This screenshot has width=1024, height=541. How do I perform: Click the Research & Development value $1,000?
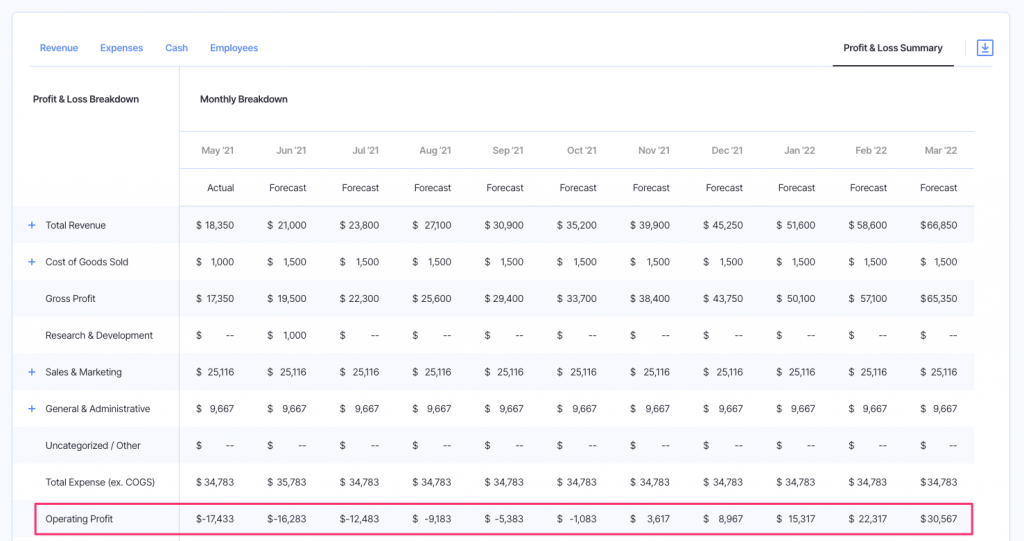click(287, 335)
